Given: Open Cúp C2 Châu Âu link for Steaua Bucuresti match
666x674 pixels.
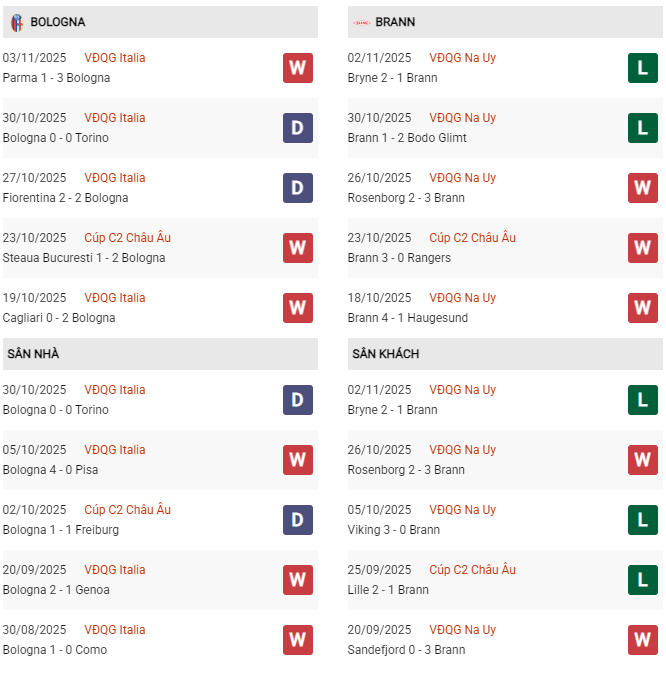Looking at the screenshot, I should click(x=128, y=238).
